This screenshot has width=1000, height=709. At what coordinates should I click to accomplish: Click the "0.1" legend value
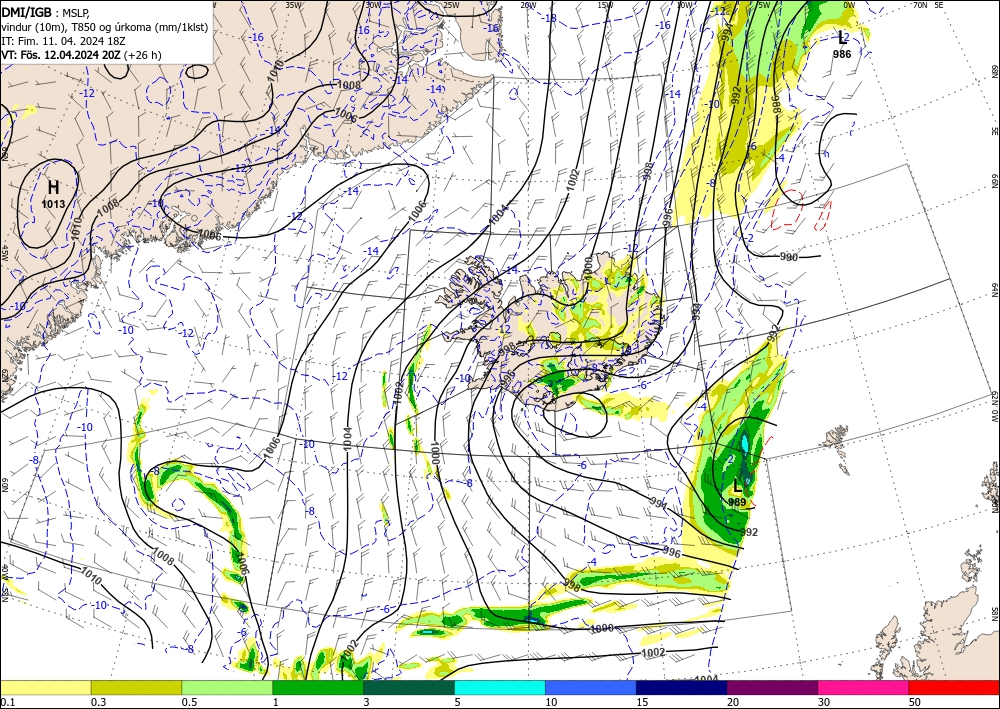click(x=7, y=702)
